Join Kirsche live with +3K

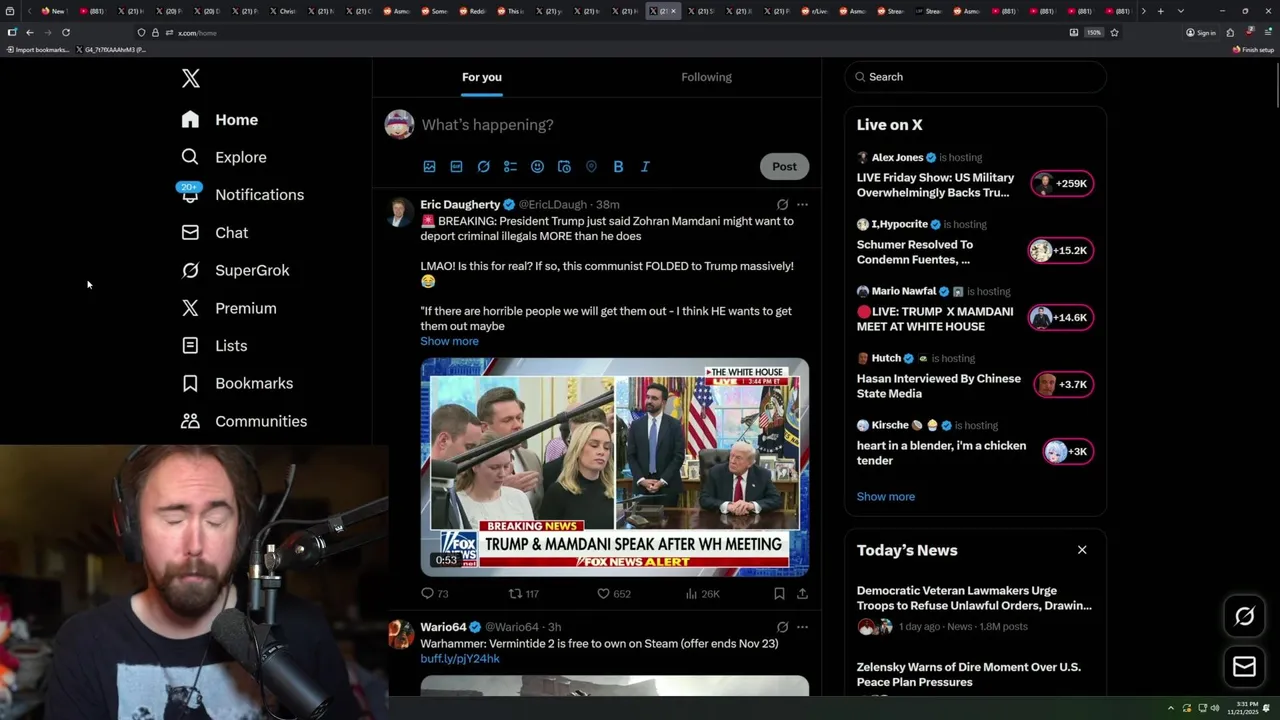1068,452
